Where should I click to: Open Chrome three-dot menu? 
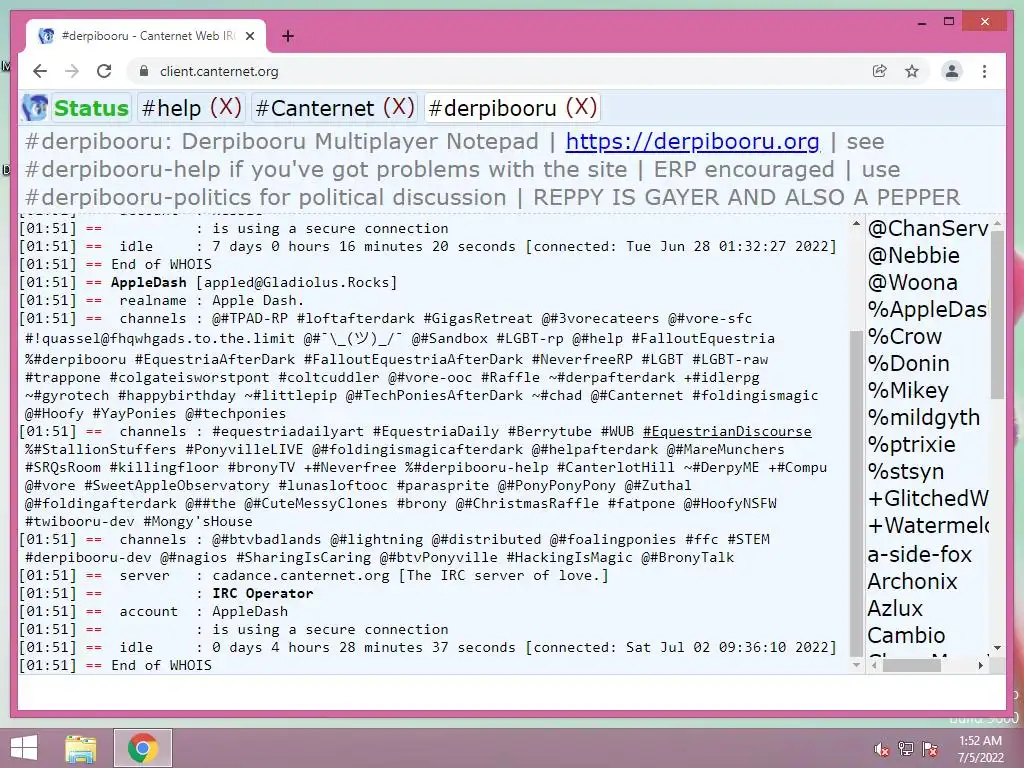[984, 71]
